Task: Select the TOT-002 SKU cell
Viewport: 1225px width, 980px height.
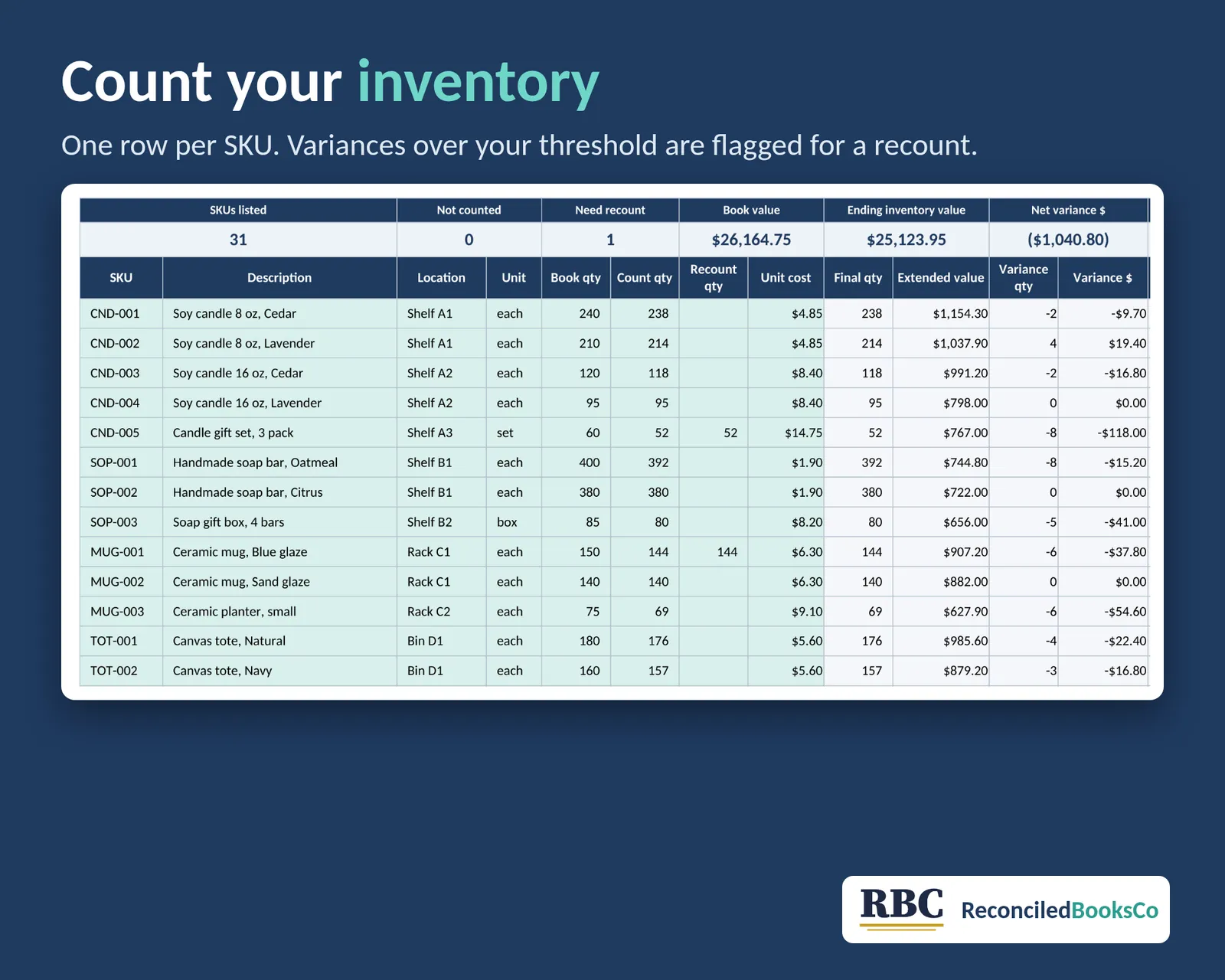Action: coord(121,671)
